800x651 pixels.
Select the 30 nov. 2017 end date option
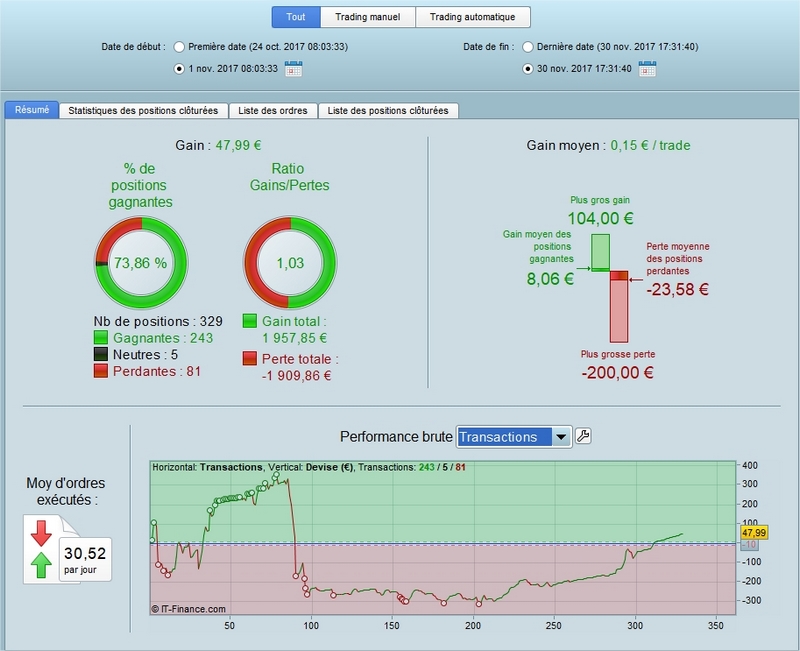[x=528, y=68]
